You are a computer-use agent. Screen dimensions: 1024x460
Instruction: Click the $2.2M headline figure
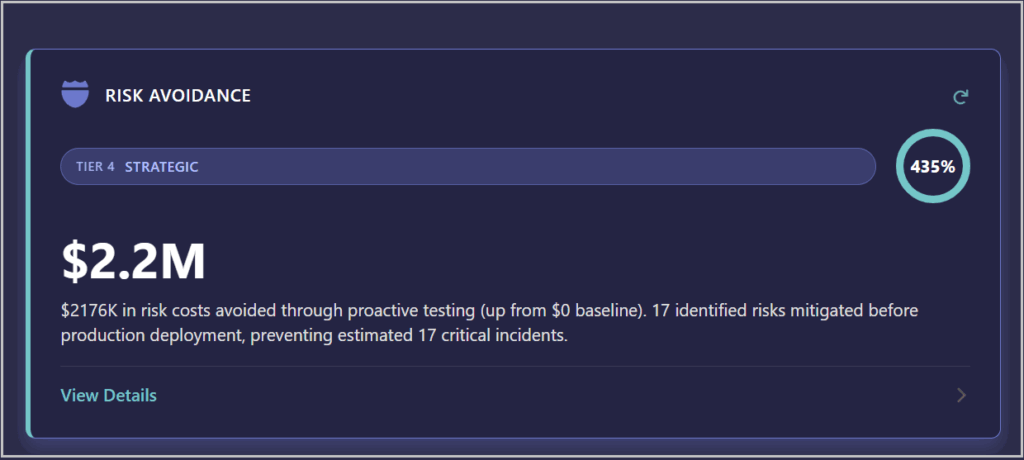133,261
